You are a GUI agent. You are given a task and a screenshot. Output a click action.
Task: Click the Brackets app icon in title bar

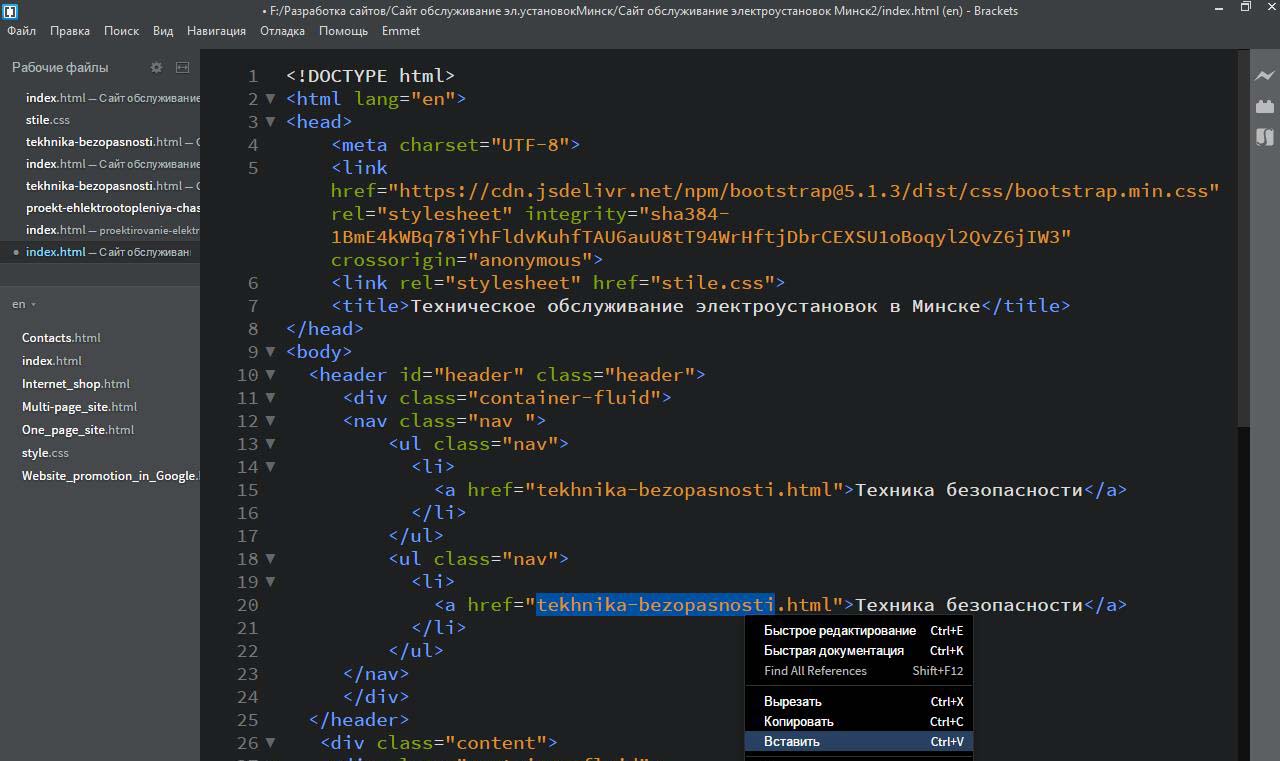coord(10,11)
